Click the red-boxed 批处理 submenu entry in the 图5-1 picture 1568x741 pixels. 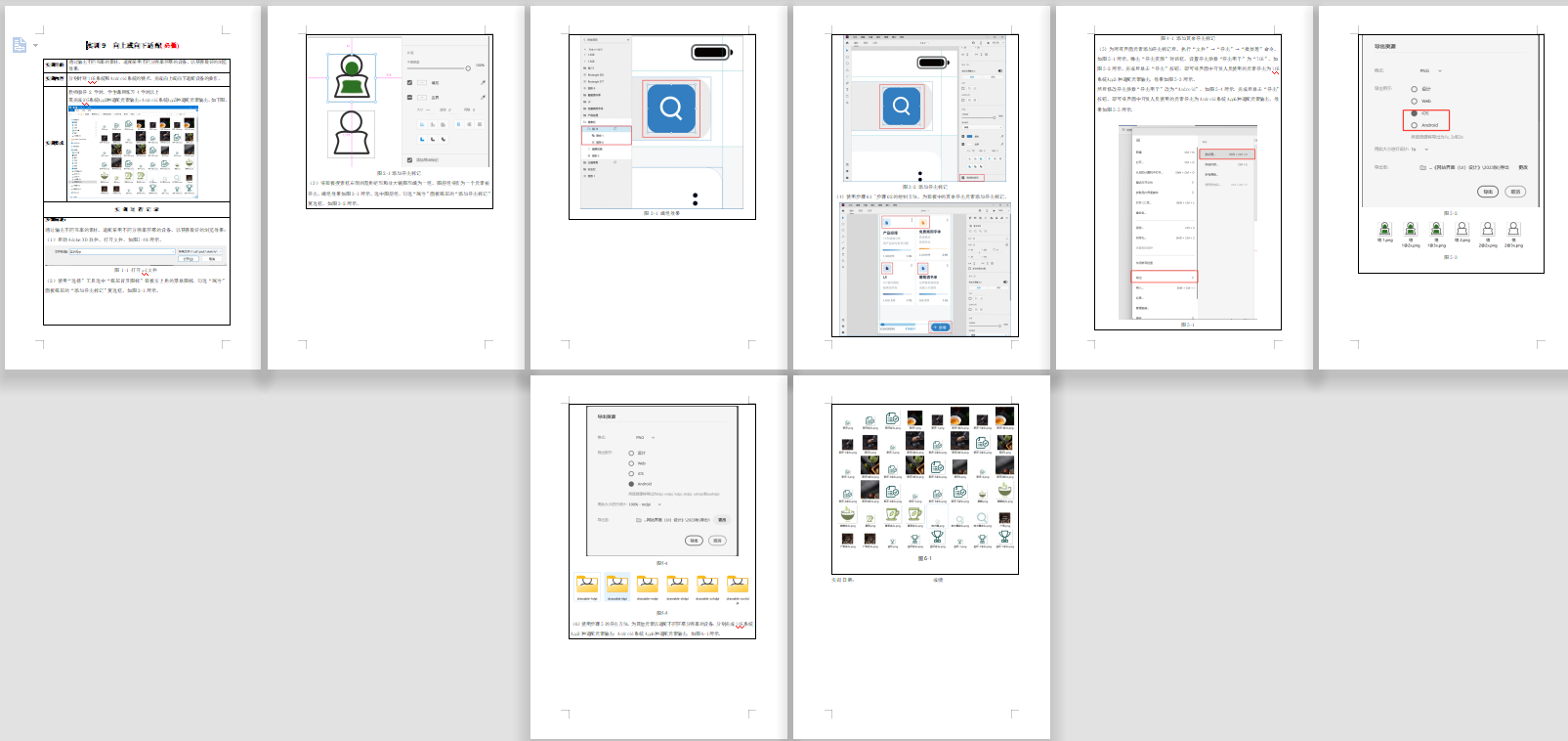point(1226,154)
